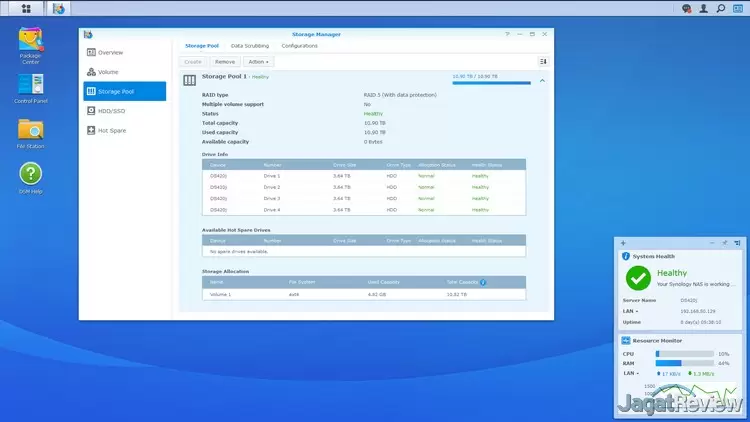
Task: Click the help question mark in Storage Manager title bar
Action: click(x=507, y=34)
